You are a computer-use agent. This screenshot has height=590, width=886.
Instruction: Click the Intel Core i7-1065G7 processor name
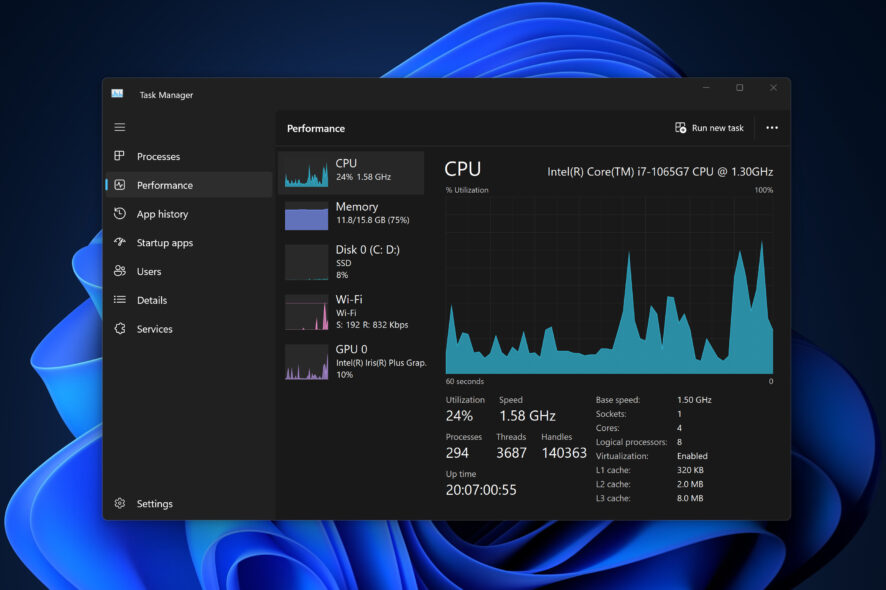660,172
